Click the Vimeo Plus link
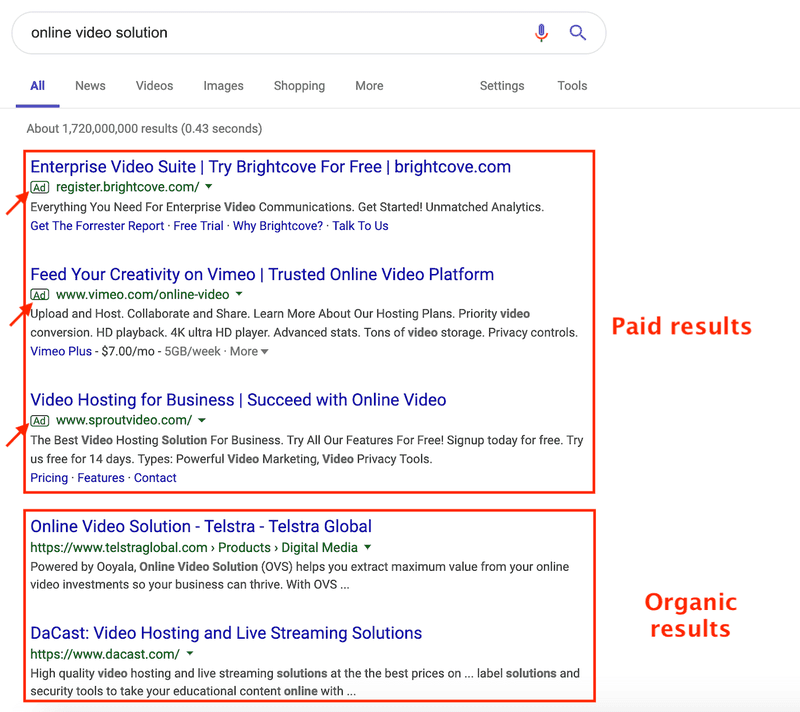The image size is (800, 712). 61,351
